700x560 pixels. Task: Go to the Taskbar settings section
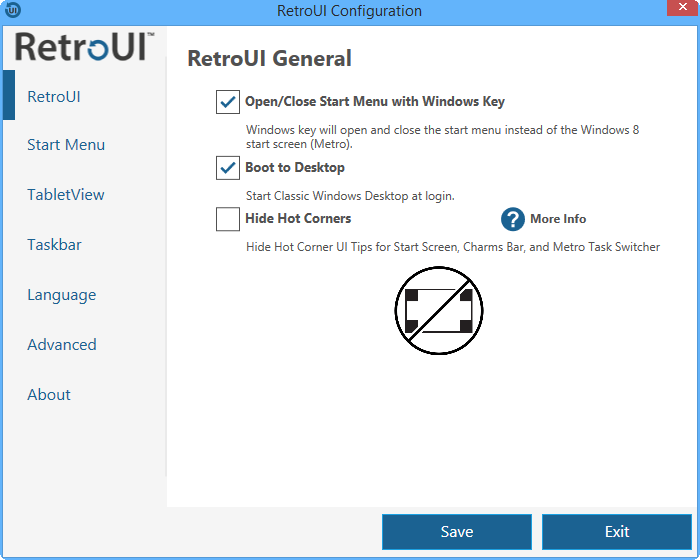tap(54, 245)
